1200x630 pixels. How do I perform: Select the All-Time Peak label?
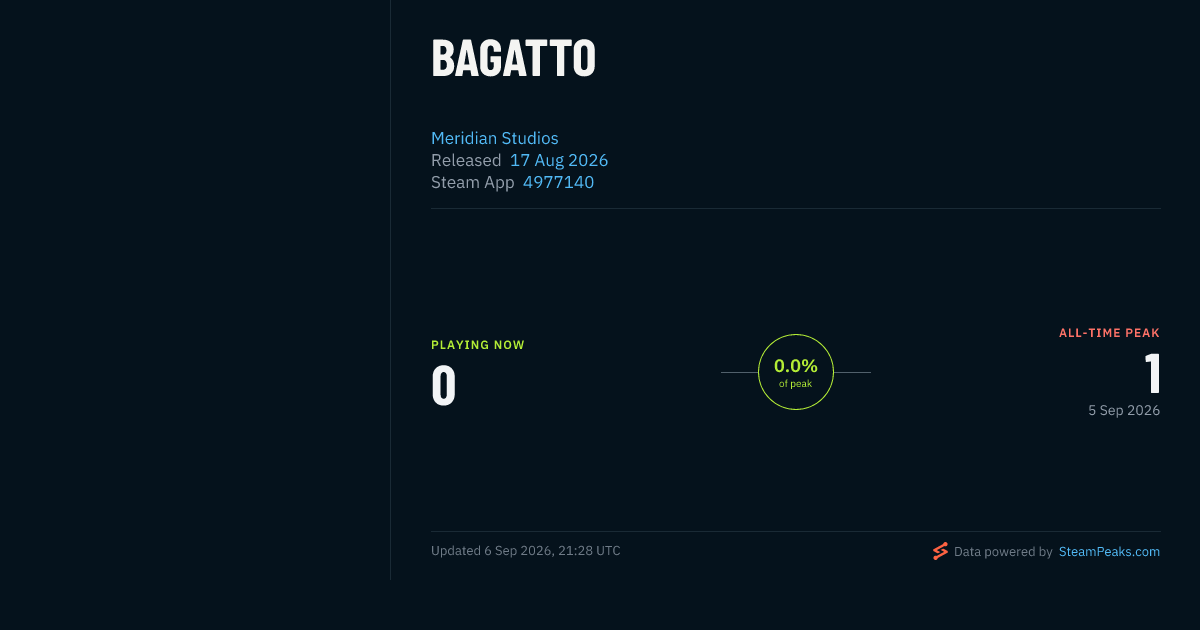click(1109, 333)
